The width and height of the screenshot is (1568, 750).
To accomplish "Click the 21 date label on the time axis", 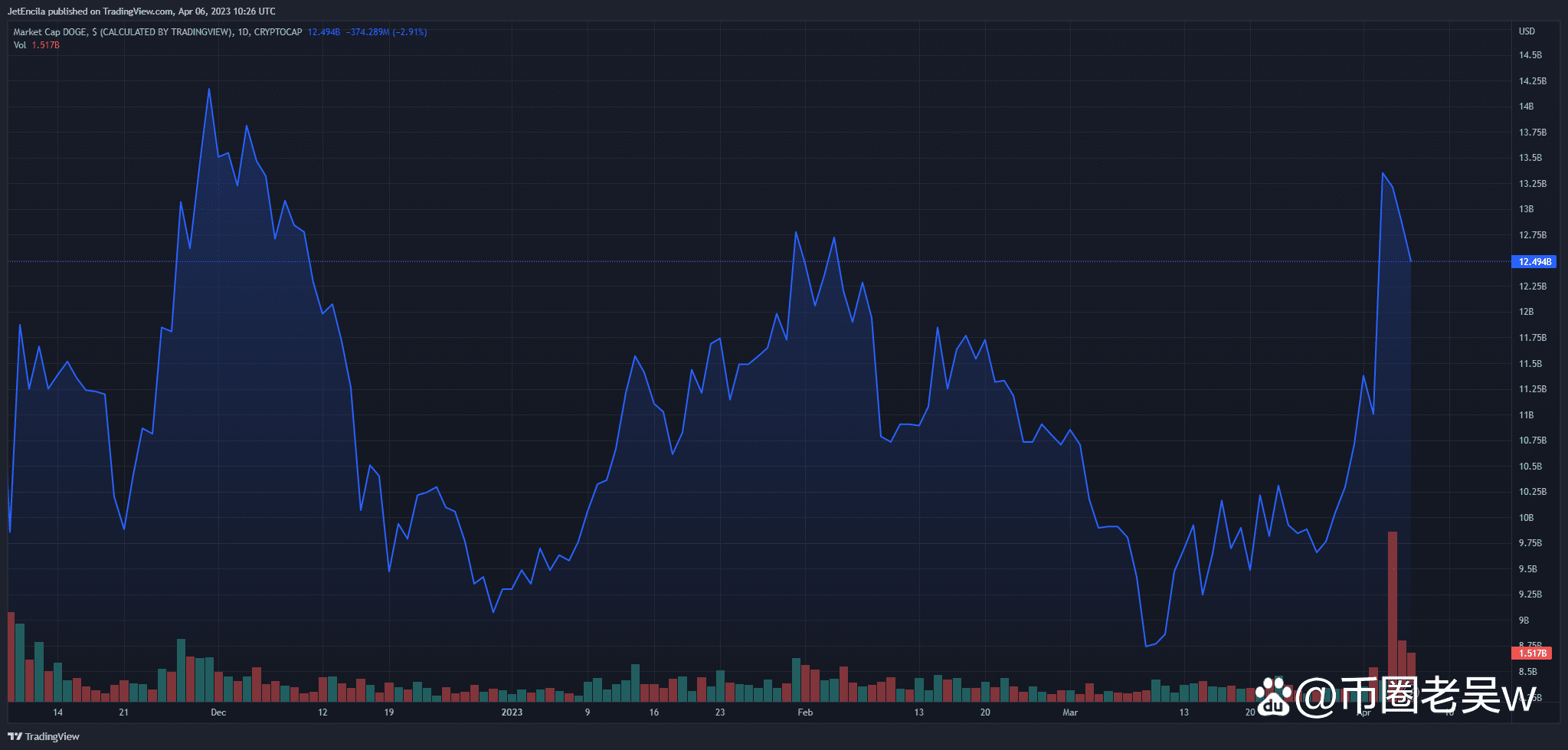I will 124,712.
